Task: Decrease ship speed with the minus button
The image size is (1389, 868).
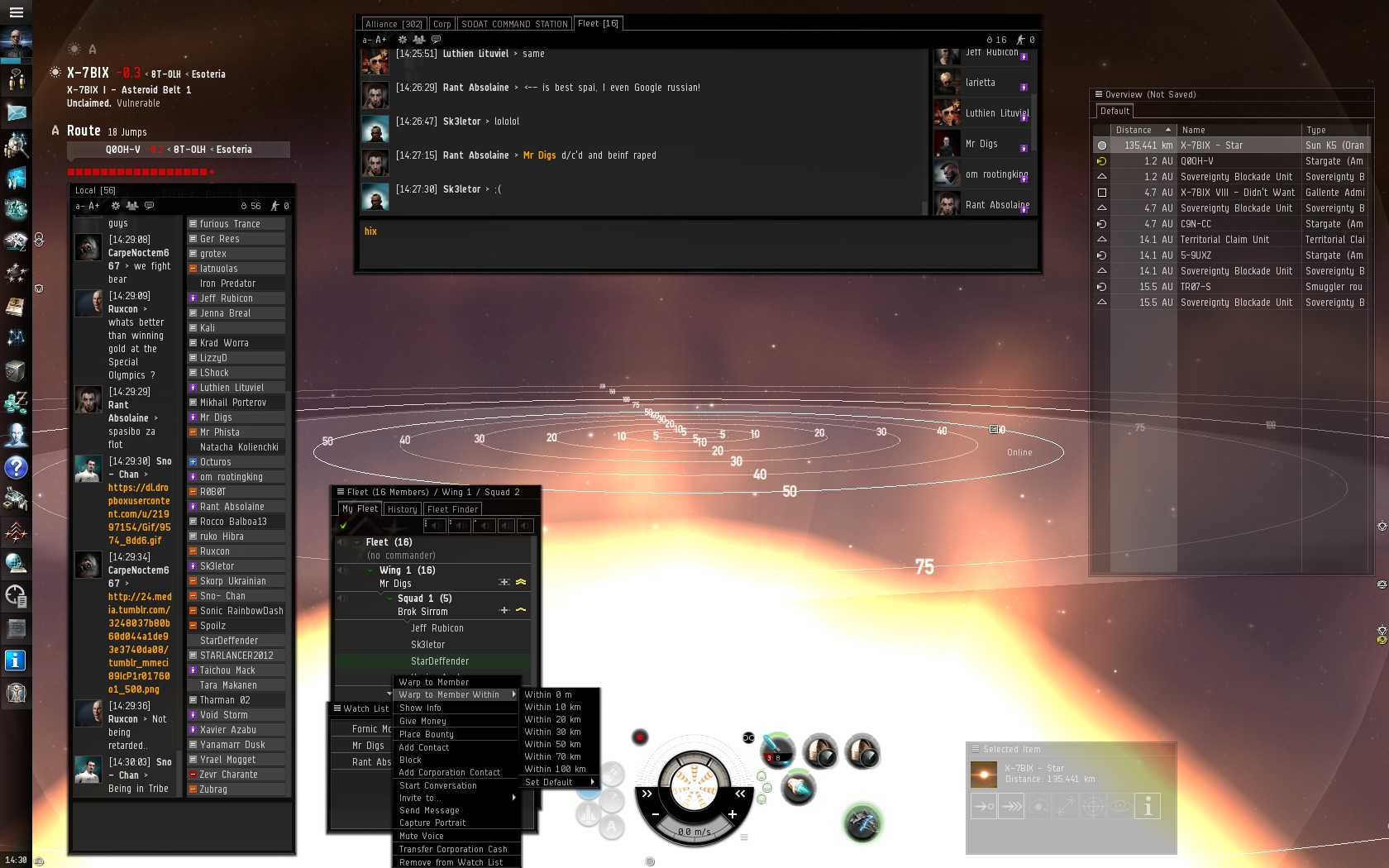Action: click(x=656, y=814)
